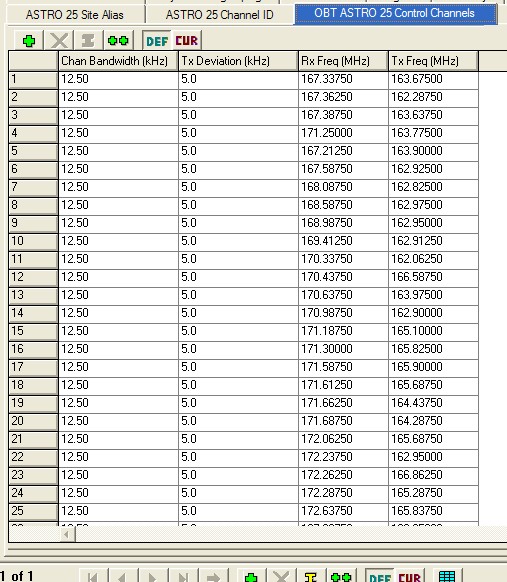Click Tx Freq cell 165.10000
The height and width of the screenshot is (582, 507).
pyautogui.click(x=434, y=332)
